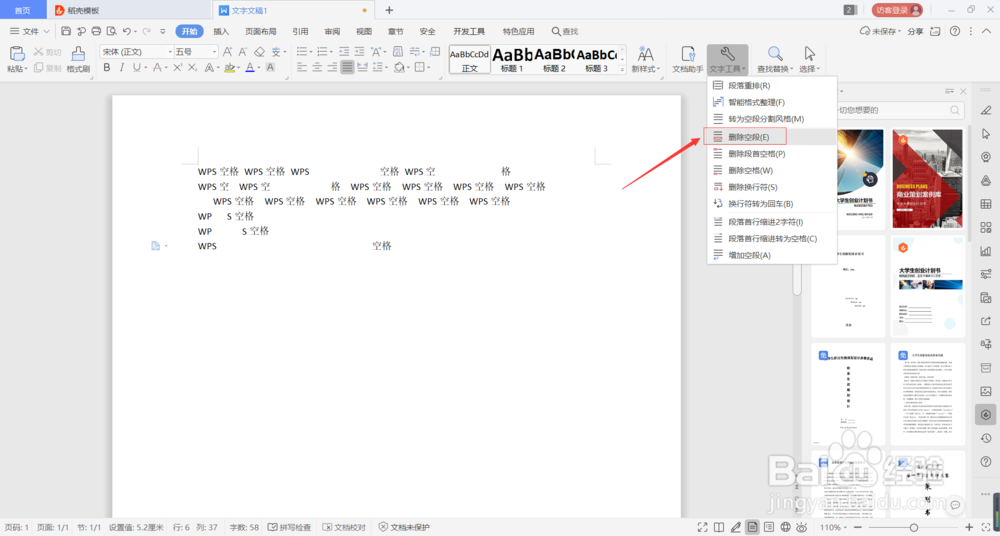Open the 新样式 dropdown
The height and width of the screenshot is (536, 1000).
tap(646, 60)
